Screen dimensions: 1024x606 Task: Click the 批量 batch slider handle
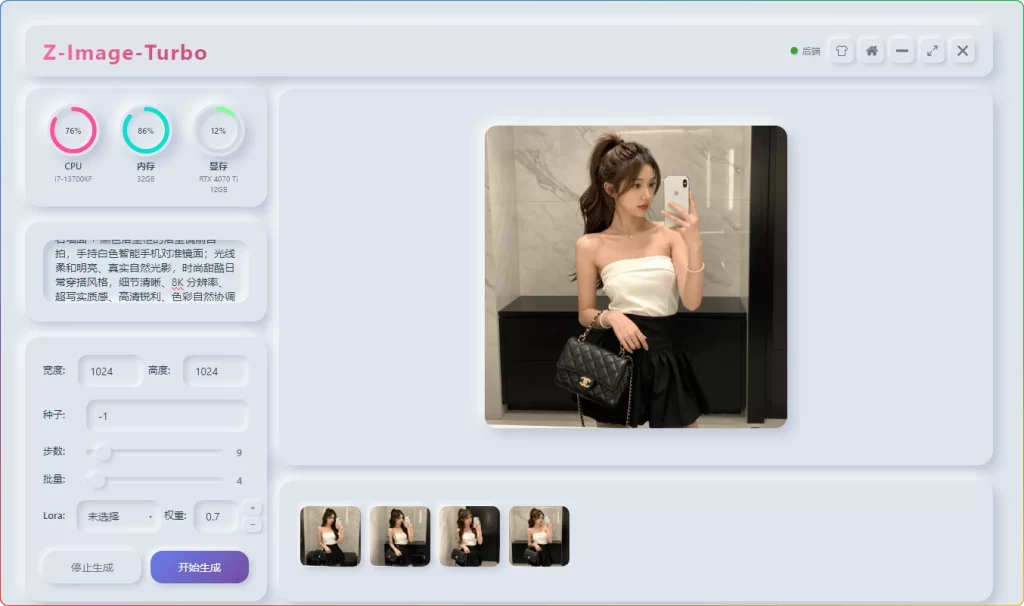[97, 480]
